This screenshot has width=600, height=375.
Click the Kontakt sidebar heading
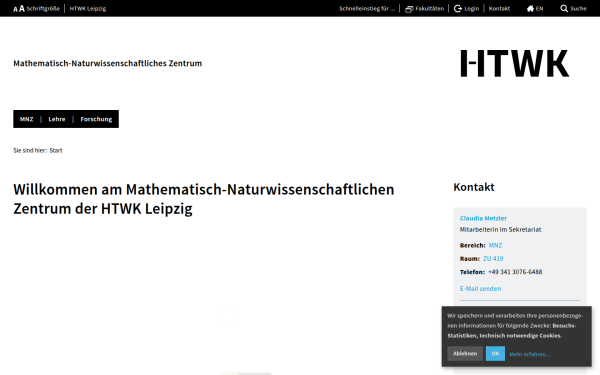[x=474, y=187]
